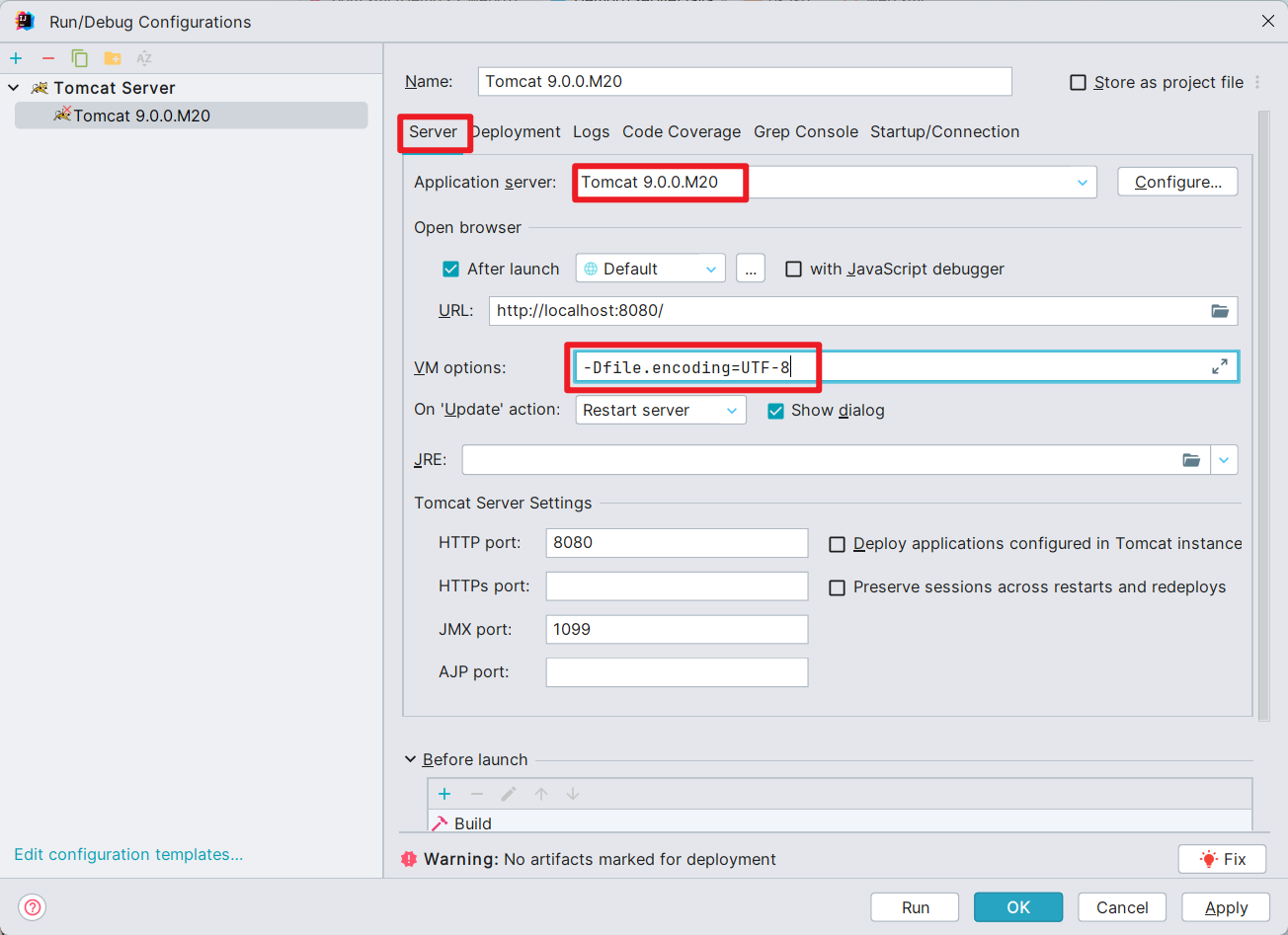Enable Deploy applications configured in Tomcat instance
This screenshot has width=1288, height=935.
point(837,544)
